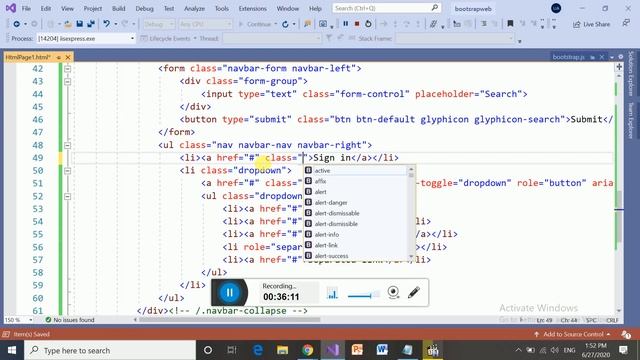The height and width of the screenshot is (360, 640).
Task: Open the Process iisexpress.exe dropdown
Action: click(85, 38)
